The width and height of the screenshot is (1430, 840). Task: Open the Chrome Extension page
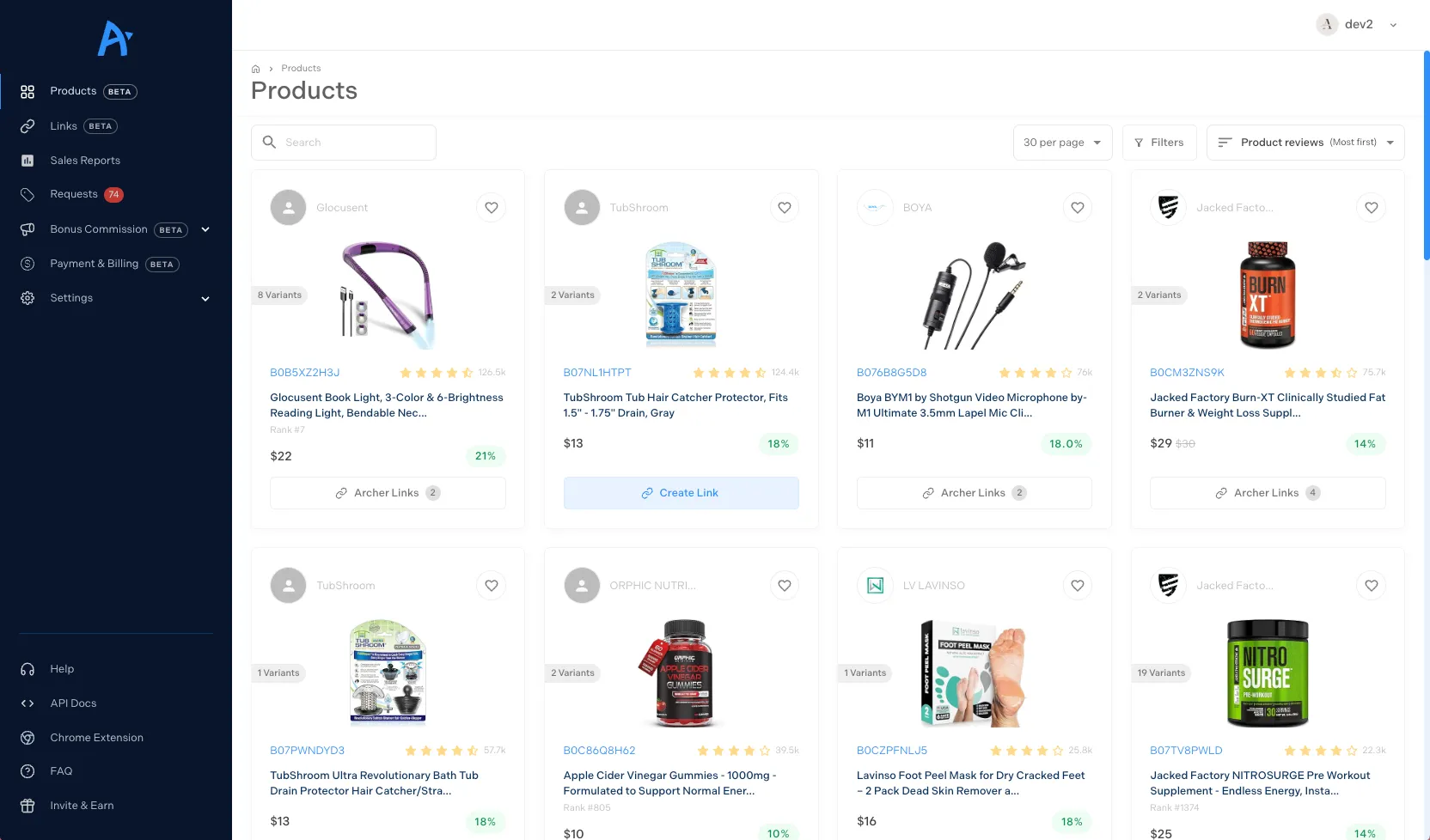pyautogui.click(x=96, y=738)
